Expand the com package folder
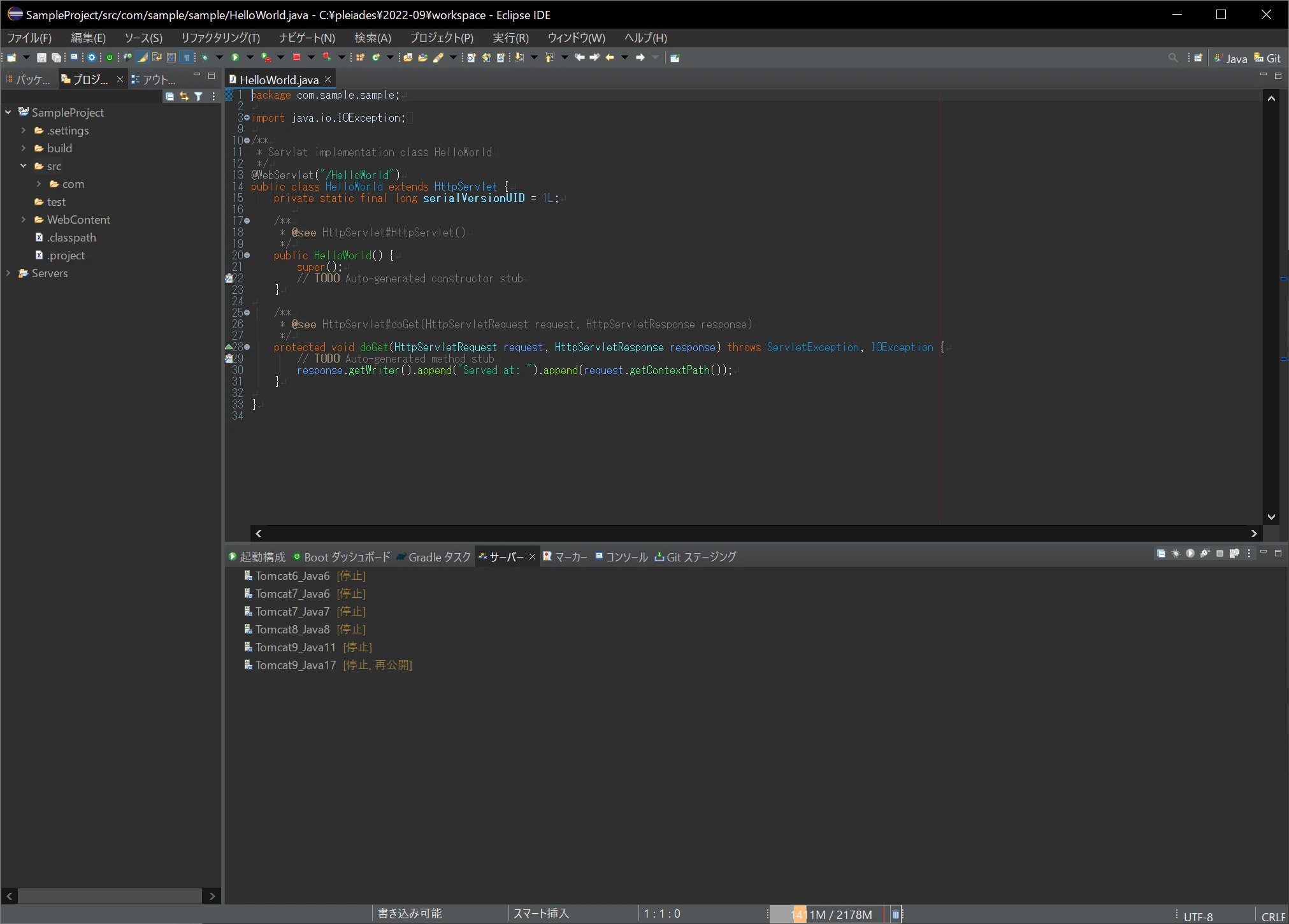The image size is (1289, 924). pos(39,184)
